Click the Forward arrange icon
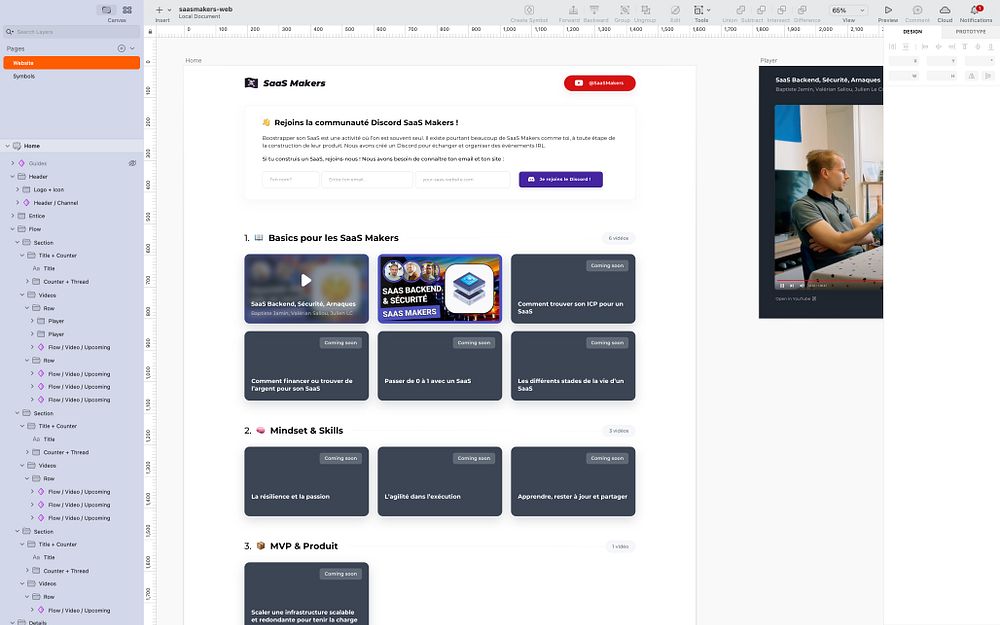Image resolution: width=1000 pixels, height=625 pixels. (573, 10)
